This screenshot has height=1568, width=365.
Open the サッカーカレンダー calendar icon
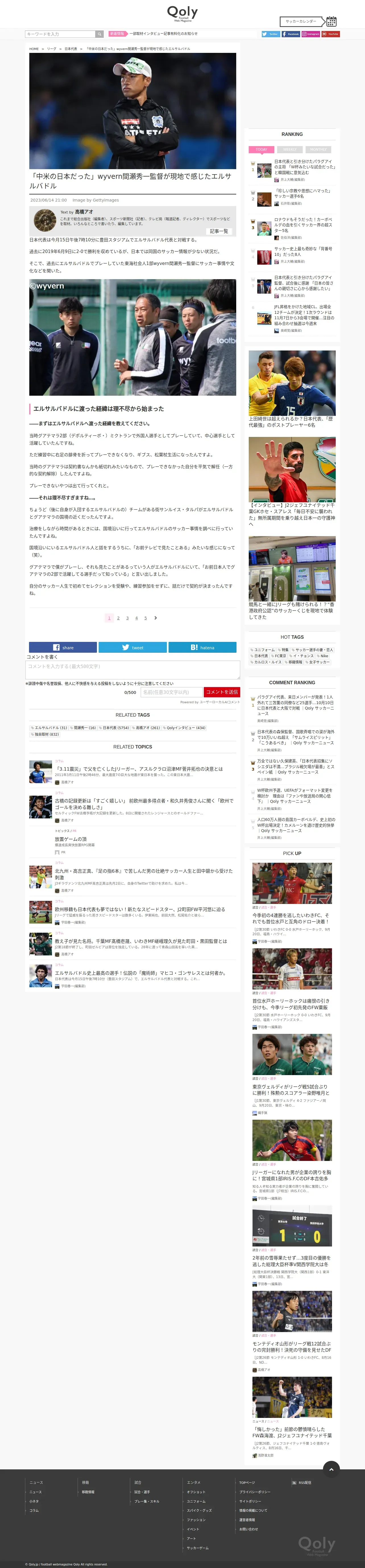coord(331,21)
